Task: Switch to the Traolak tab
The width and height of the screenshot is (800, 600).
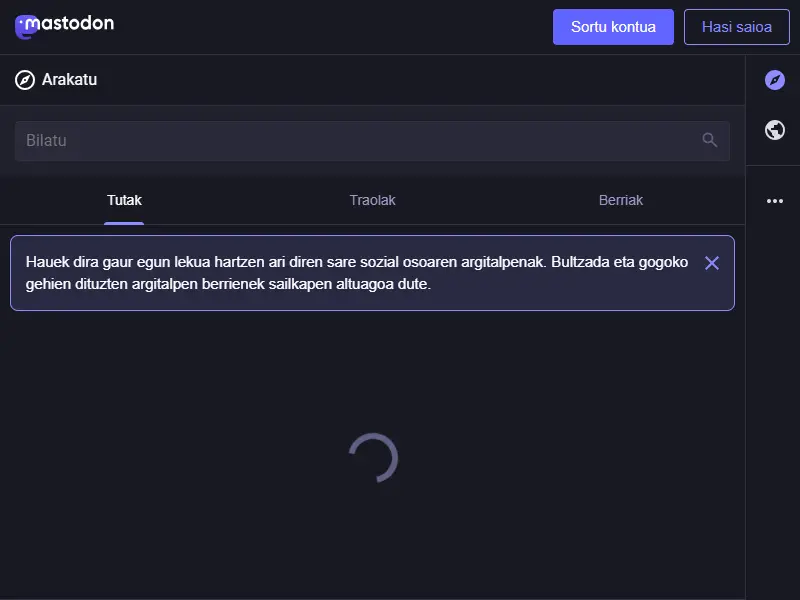Action: [x=372, y=201]
